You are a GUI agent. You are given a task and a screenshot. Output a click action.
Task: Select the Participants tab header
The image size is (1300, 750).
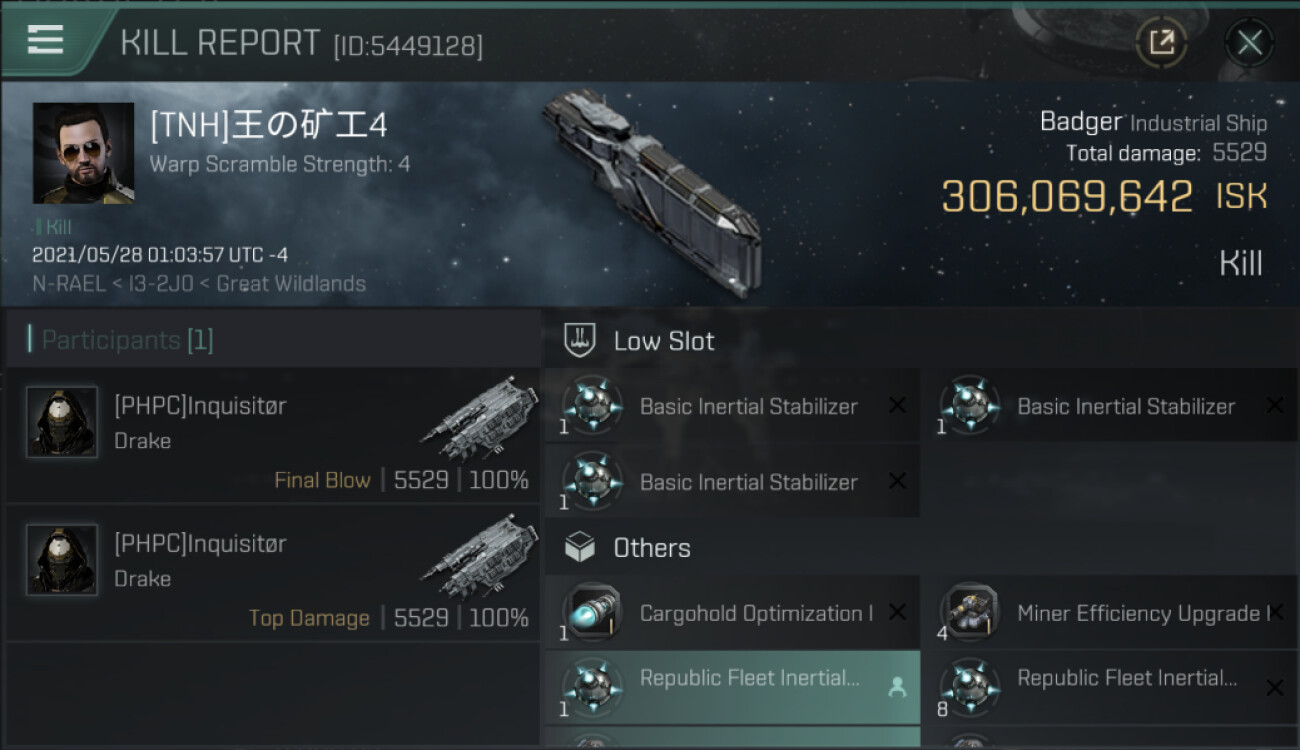point(127,340)
